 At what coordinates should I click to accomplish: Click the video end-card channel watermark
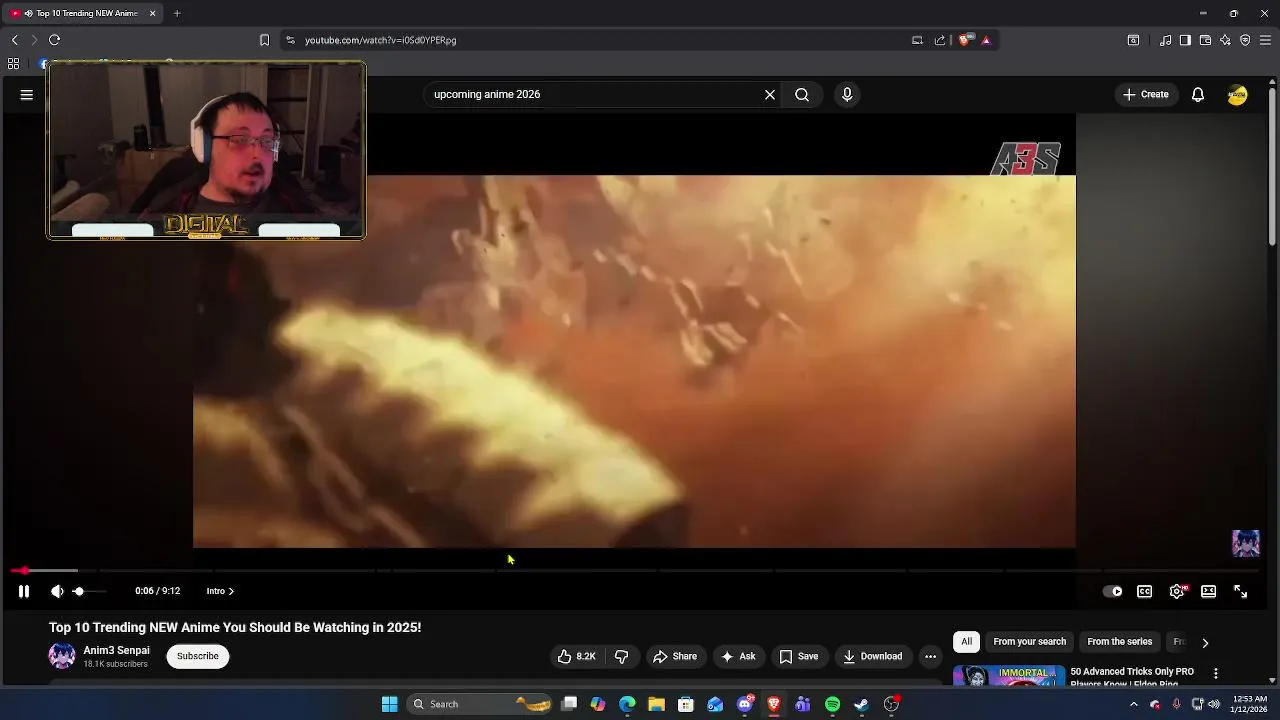1246,543
